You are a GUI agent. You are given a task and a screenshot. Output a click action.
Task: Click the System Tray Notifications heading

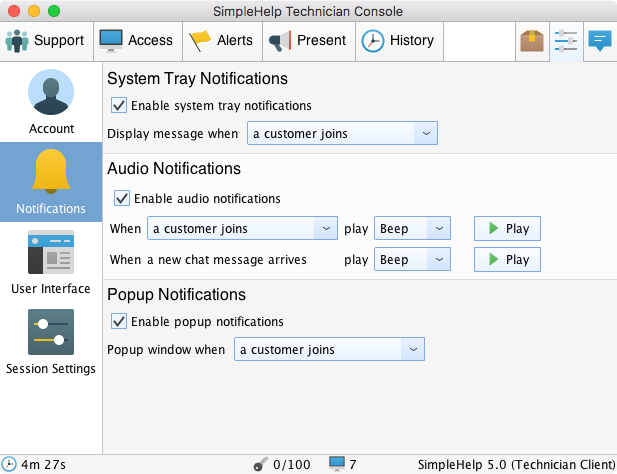[197, 78]
